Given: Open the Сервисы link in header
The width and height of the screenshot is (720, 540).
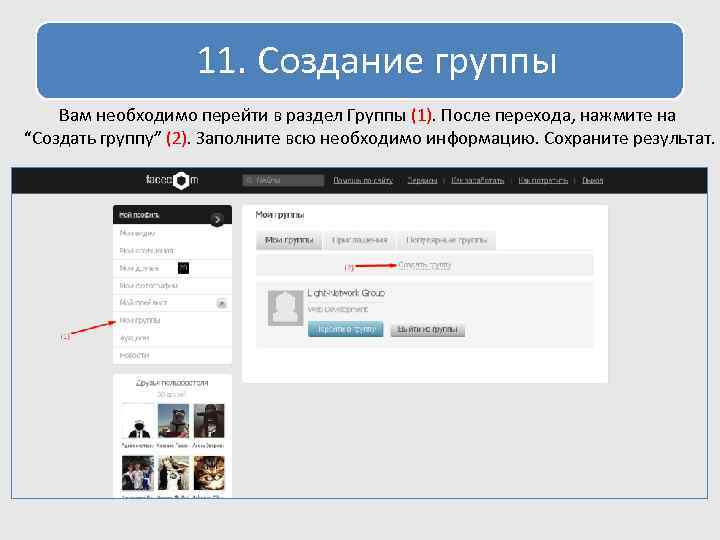Looking at the screenshot, I should (x=422, y=180).
